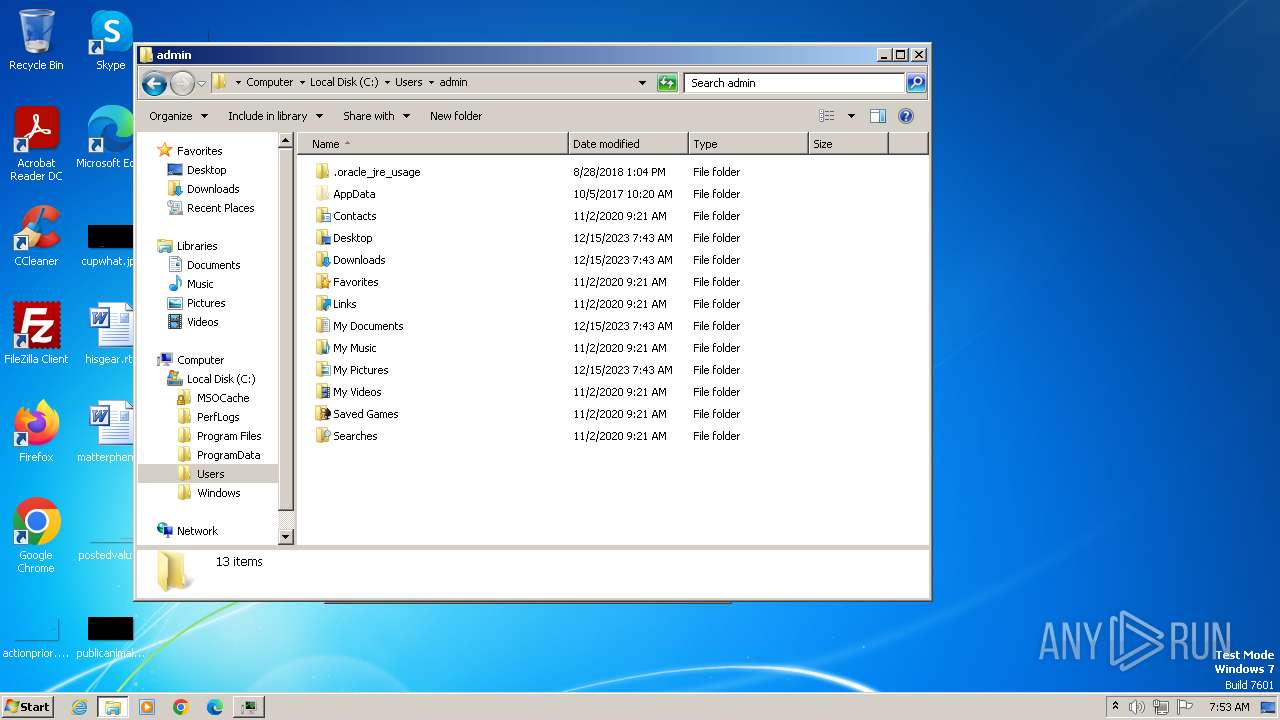This screenshot has height=720, width=1280.
Task: Open Include in library dropdown
Action: coord(274,116)
